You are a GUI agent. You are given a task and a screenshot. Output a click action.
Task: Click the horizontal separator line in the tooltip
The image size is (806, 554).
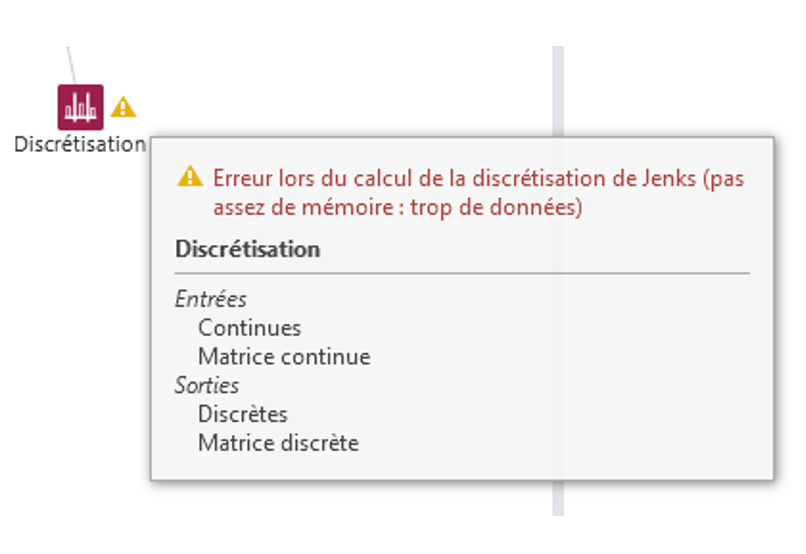pyautogui.click(x=462, y=273)
